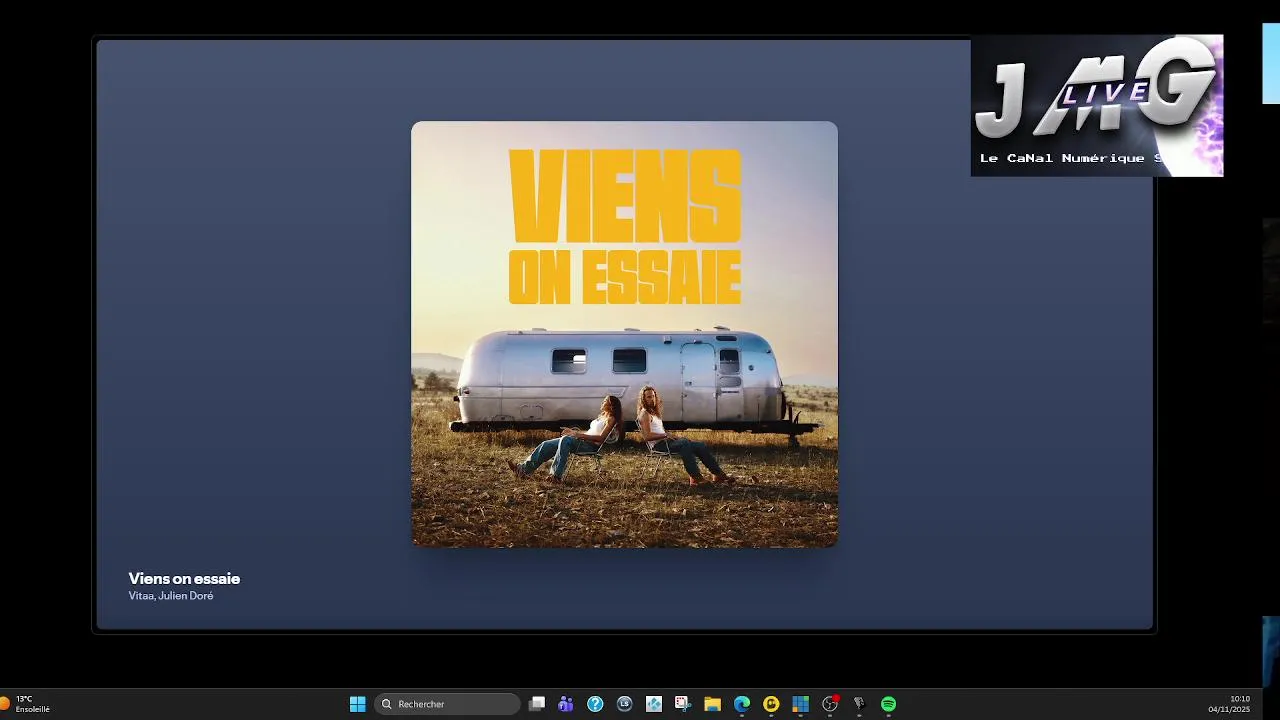Screen dimensions: 1280x720
Task: Open the yellow round taskbar app
Action: 771,704
